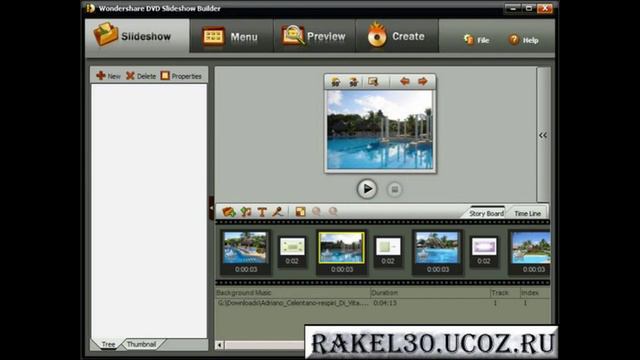Screen dimensions: 640x360
Task: Stop the slideshow preview
Action: 394,189
